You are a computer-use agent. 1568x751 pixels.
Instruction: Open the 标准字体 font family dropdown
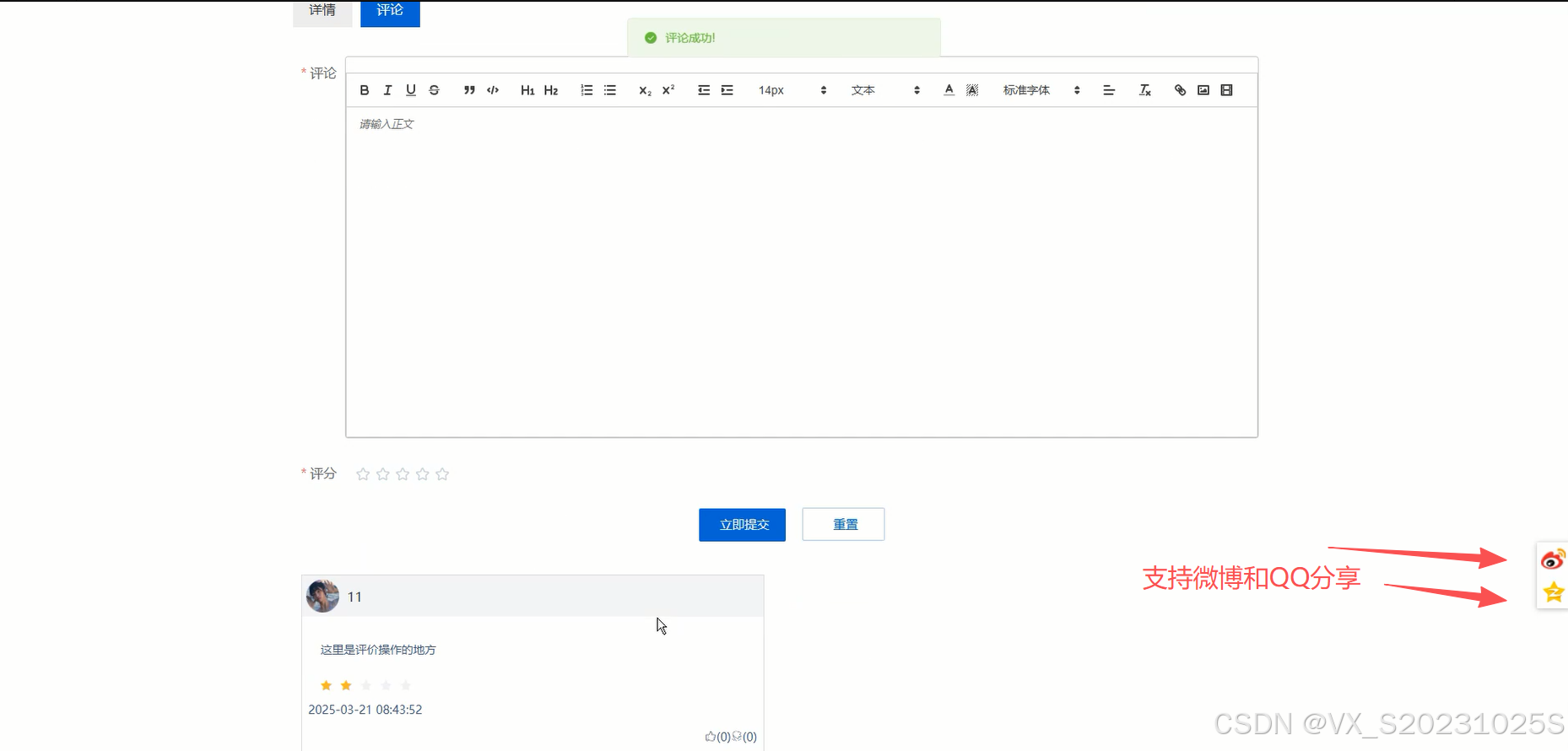click(1041, 90)
